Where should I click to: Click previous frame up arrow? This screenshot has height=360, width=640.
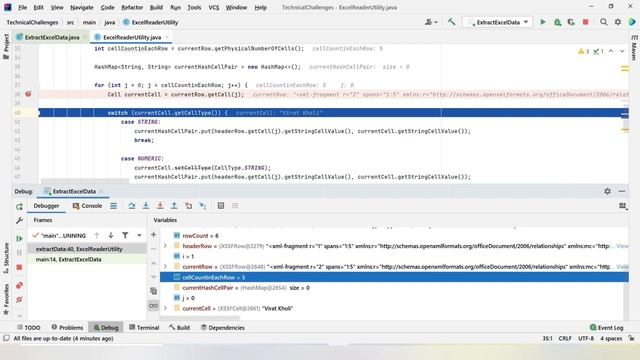coord(97,235)
